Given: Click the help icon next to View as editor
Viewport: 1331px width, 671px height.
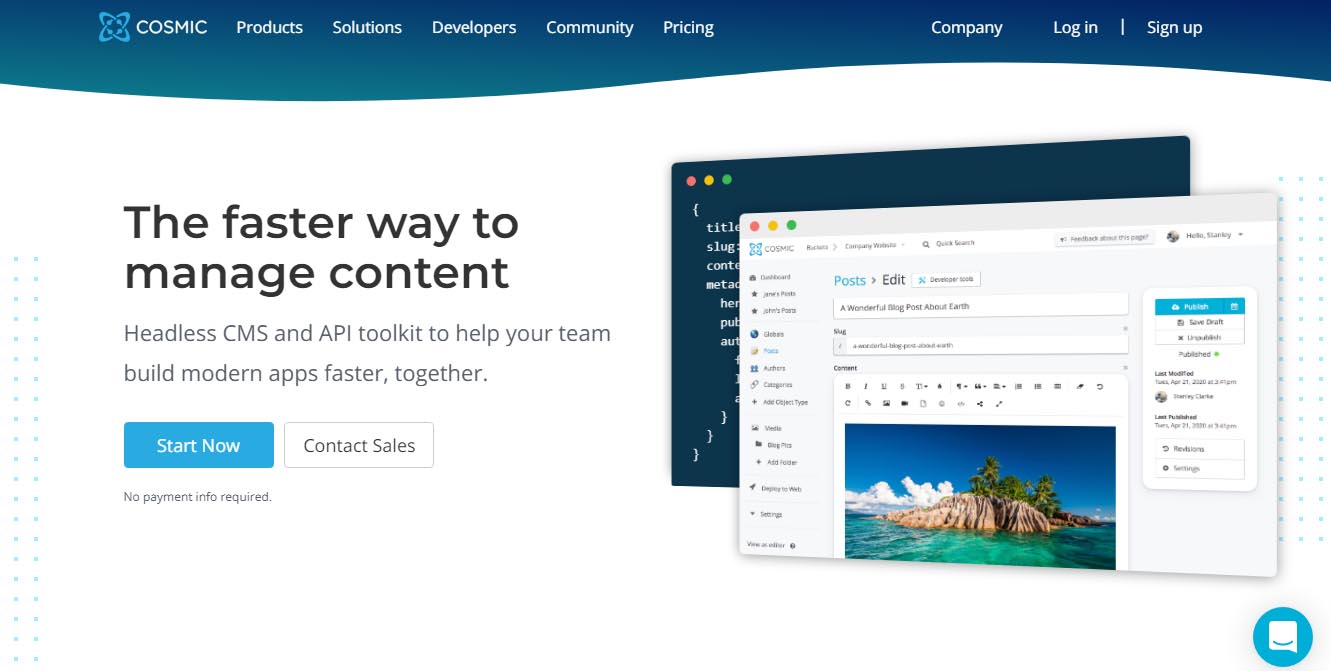Looking at the screenshot, I should tap(793, 546).
